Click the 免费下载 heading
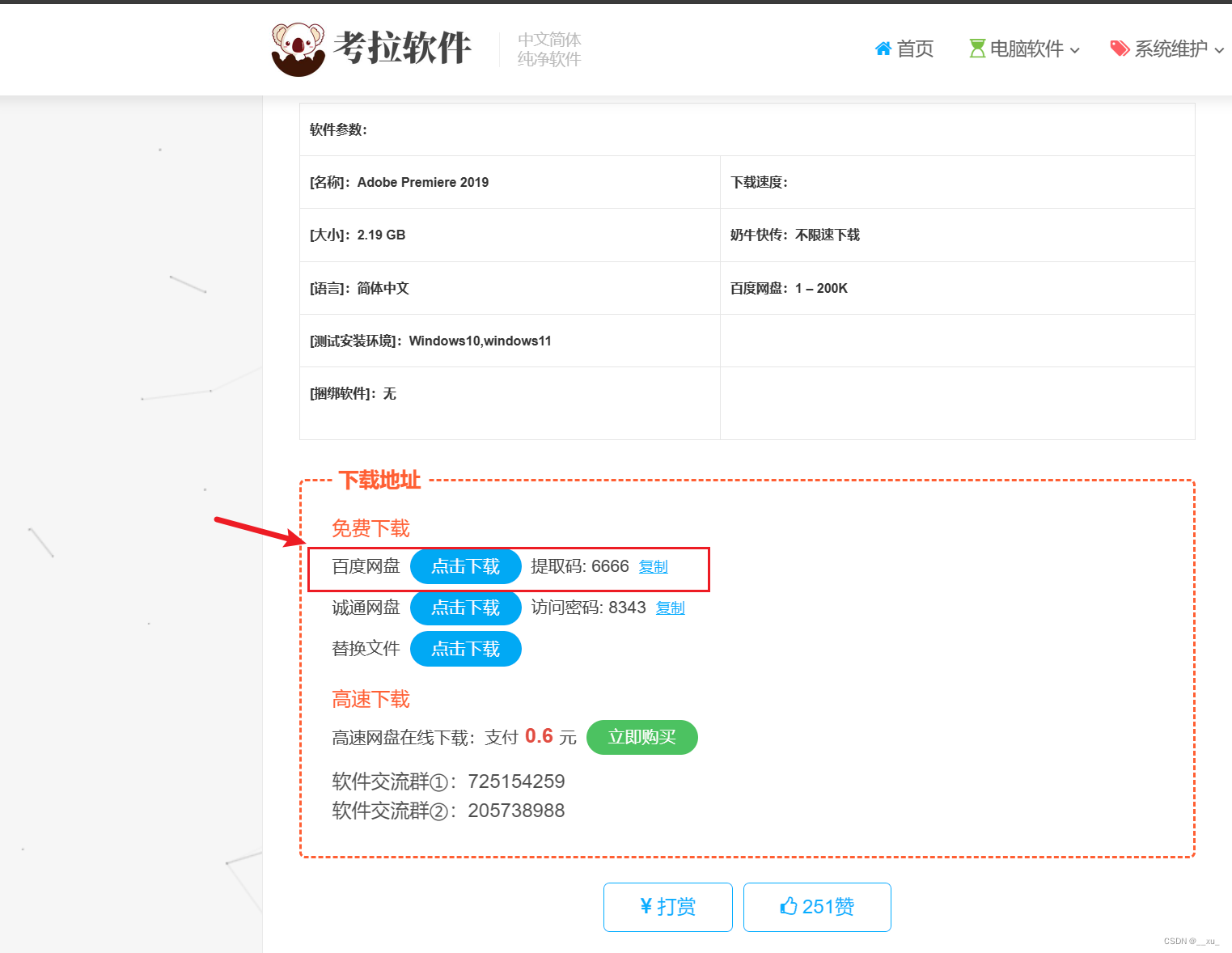This screenshot has width=1232, height=953. coord(370,528)
